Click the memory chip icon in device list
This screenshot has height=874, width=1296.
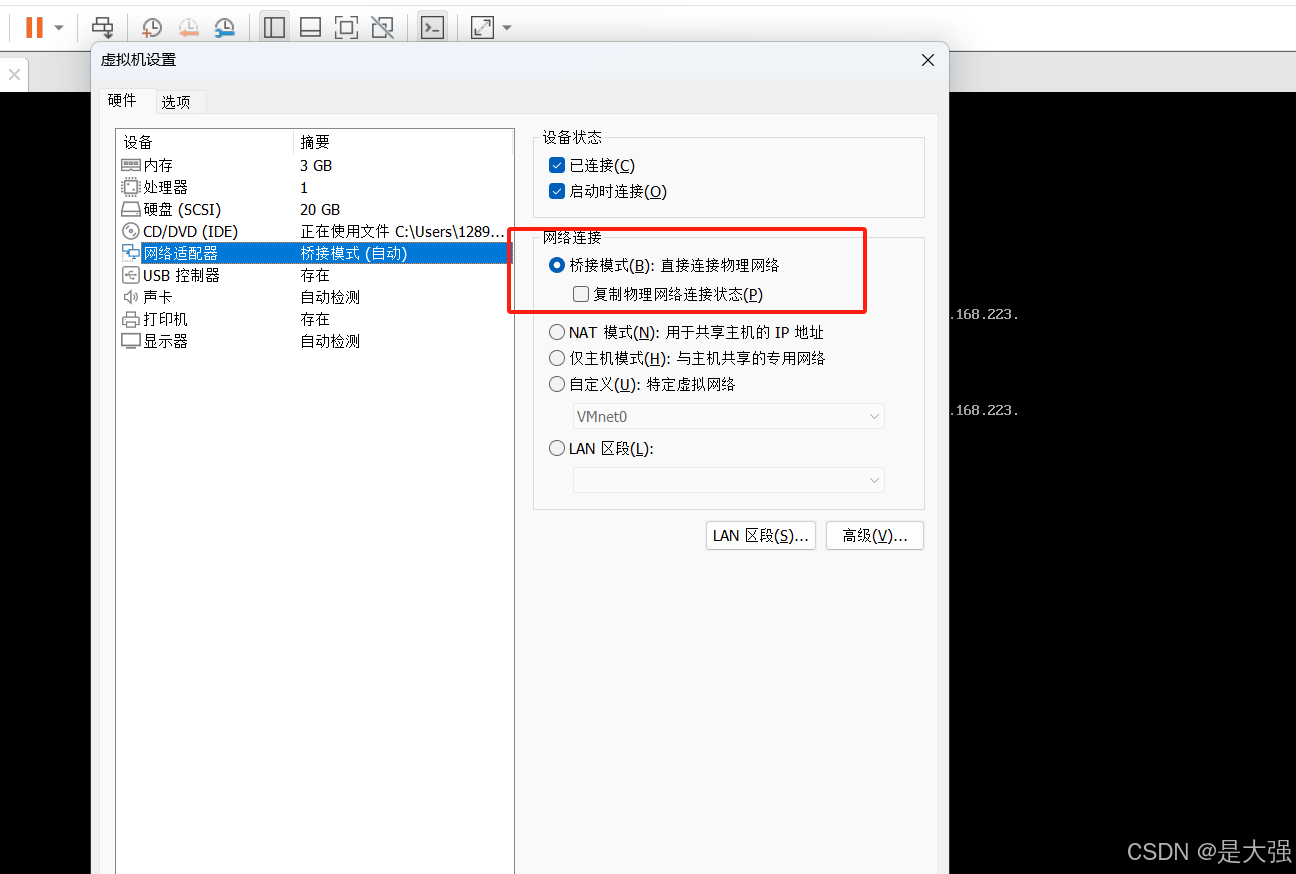coord(131,165)
